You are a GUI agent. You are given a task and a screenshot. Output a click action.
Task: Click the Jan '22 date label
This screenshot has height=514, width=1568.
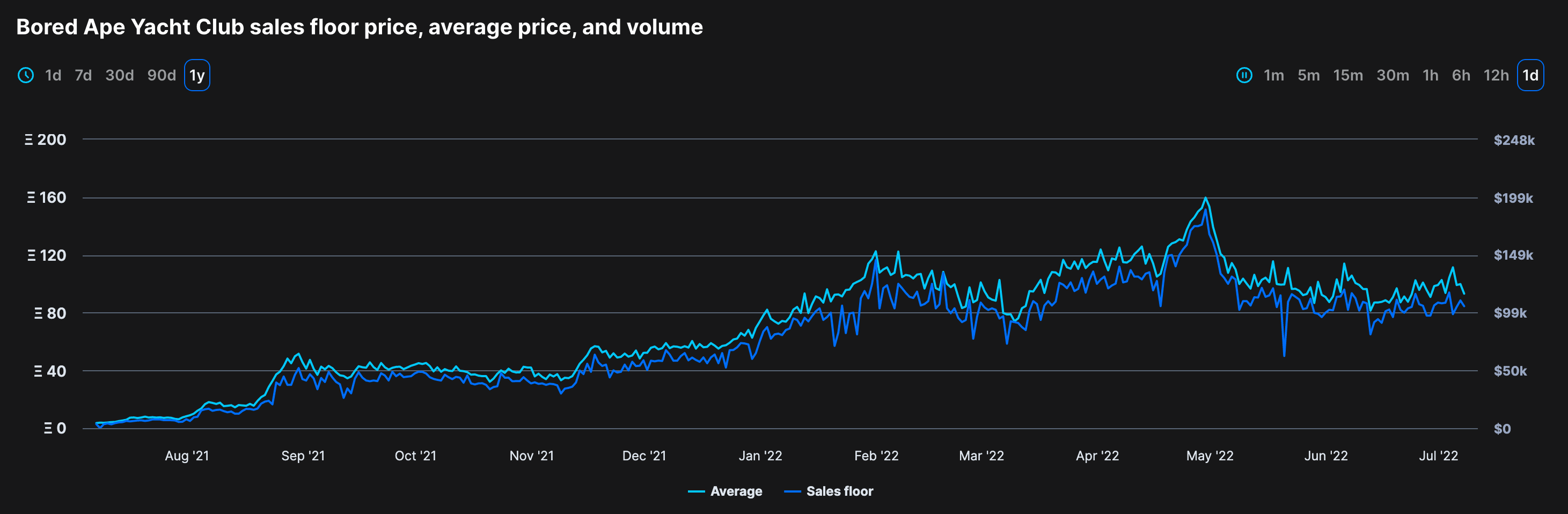pos(760,456)
